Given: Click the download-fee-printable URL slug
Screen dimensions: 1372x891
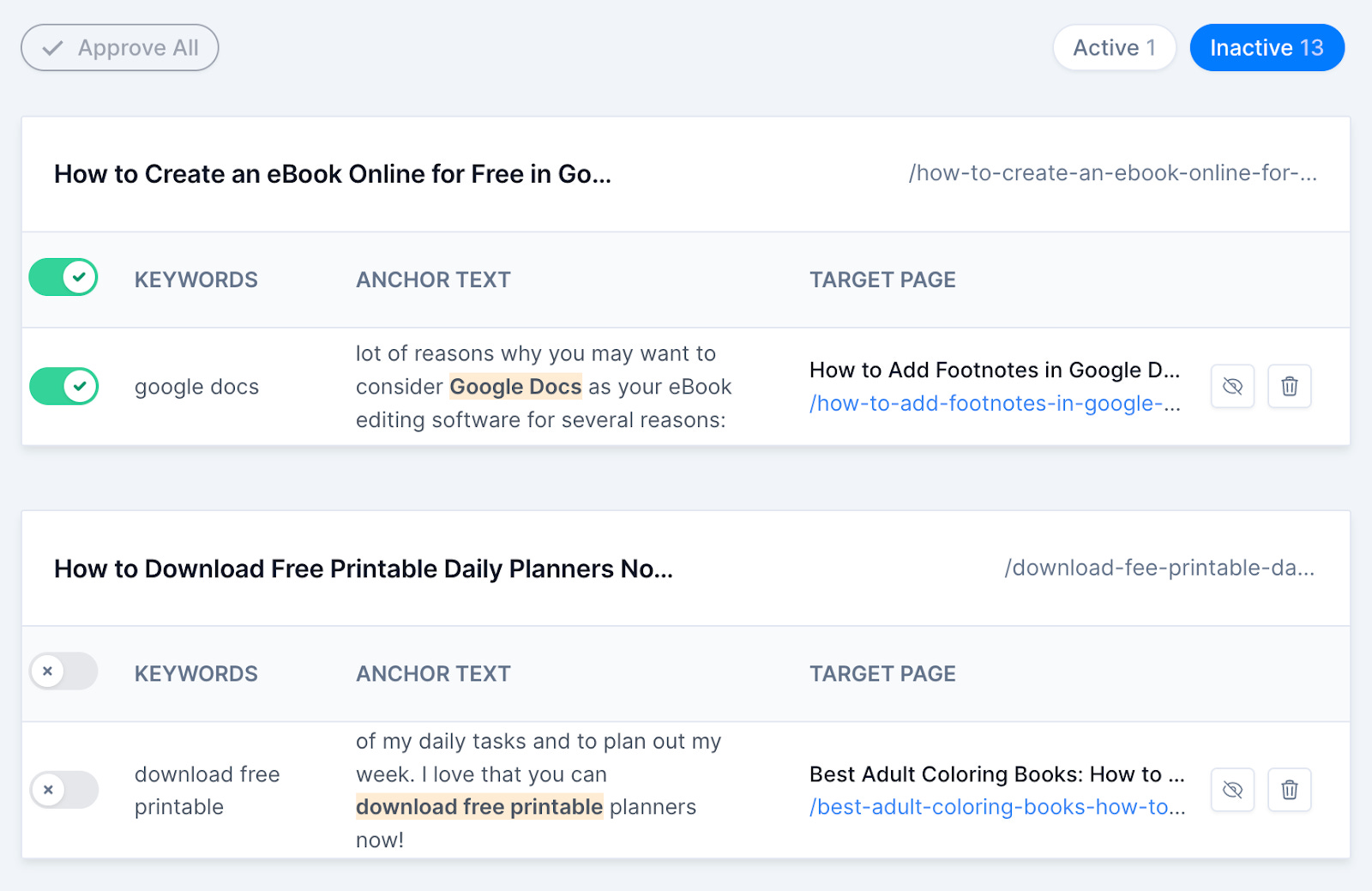Looking at the screenshot, I should pyautogui.click(x=1158, y=569).
